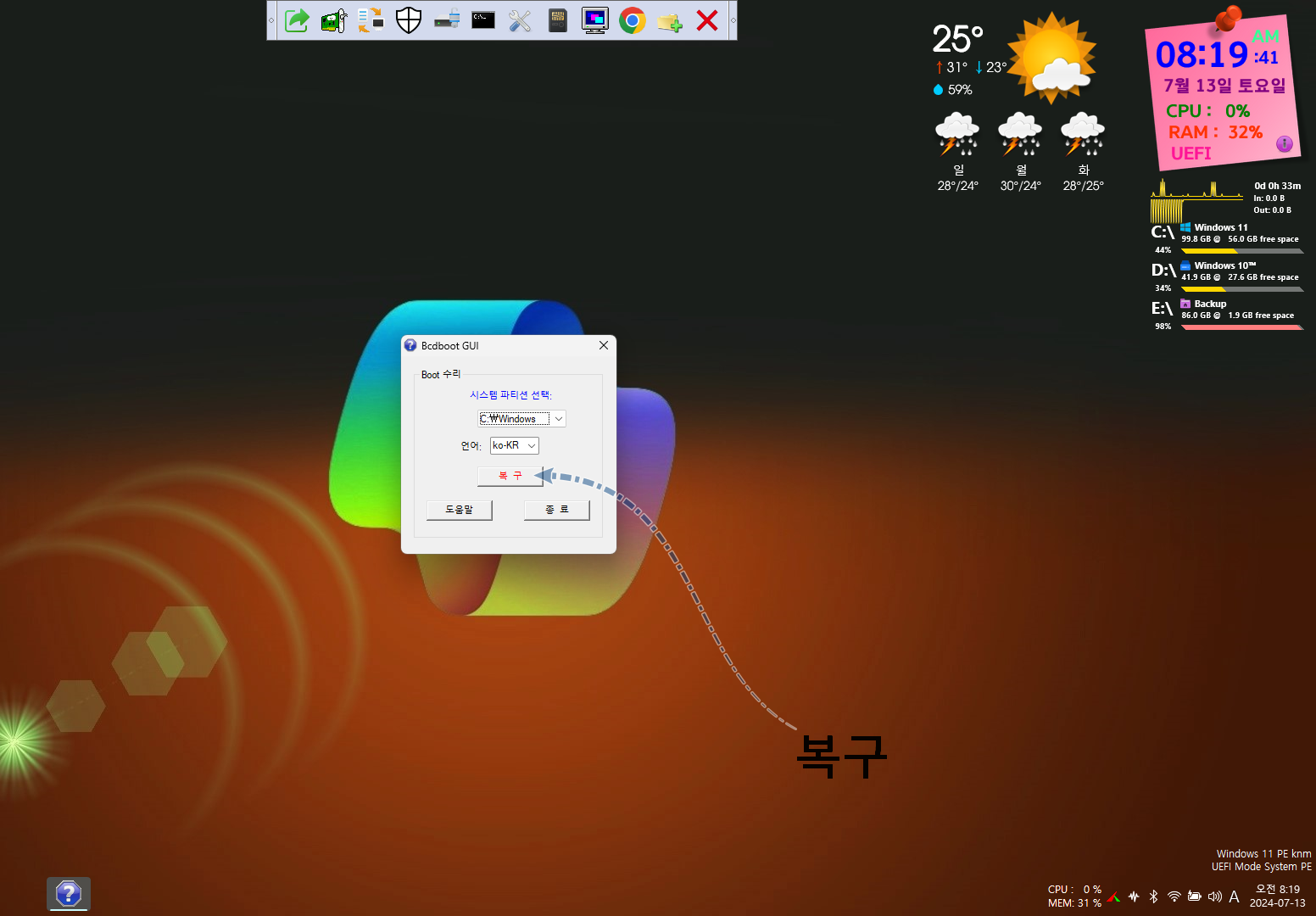The width and height of the screenshot is (1316, 916).
Task: Click the D: drive usage bar
Action: click(x=1242, y=289)
